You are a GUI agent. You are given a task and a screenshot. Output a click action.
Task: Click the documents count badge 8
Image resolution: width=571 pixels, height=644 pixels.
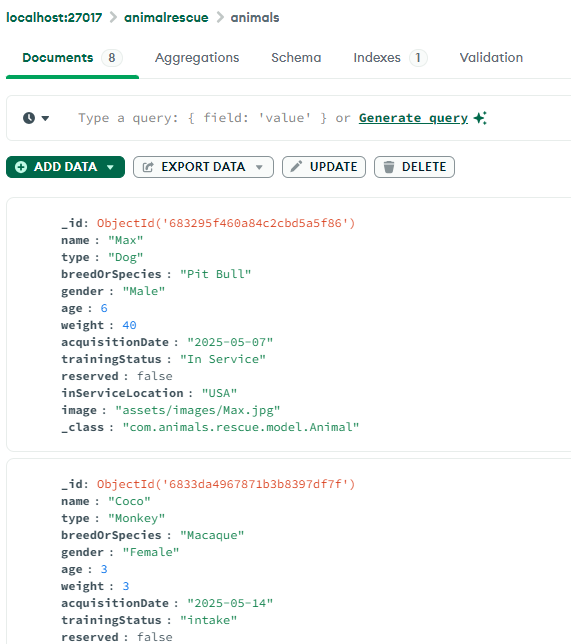pos(112,58)
